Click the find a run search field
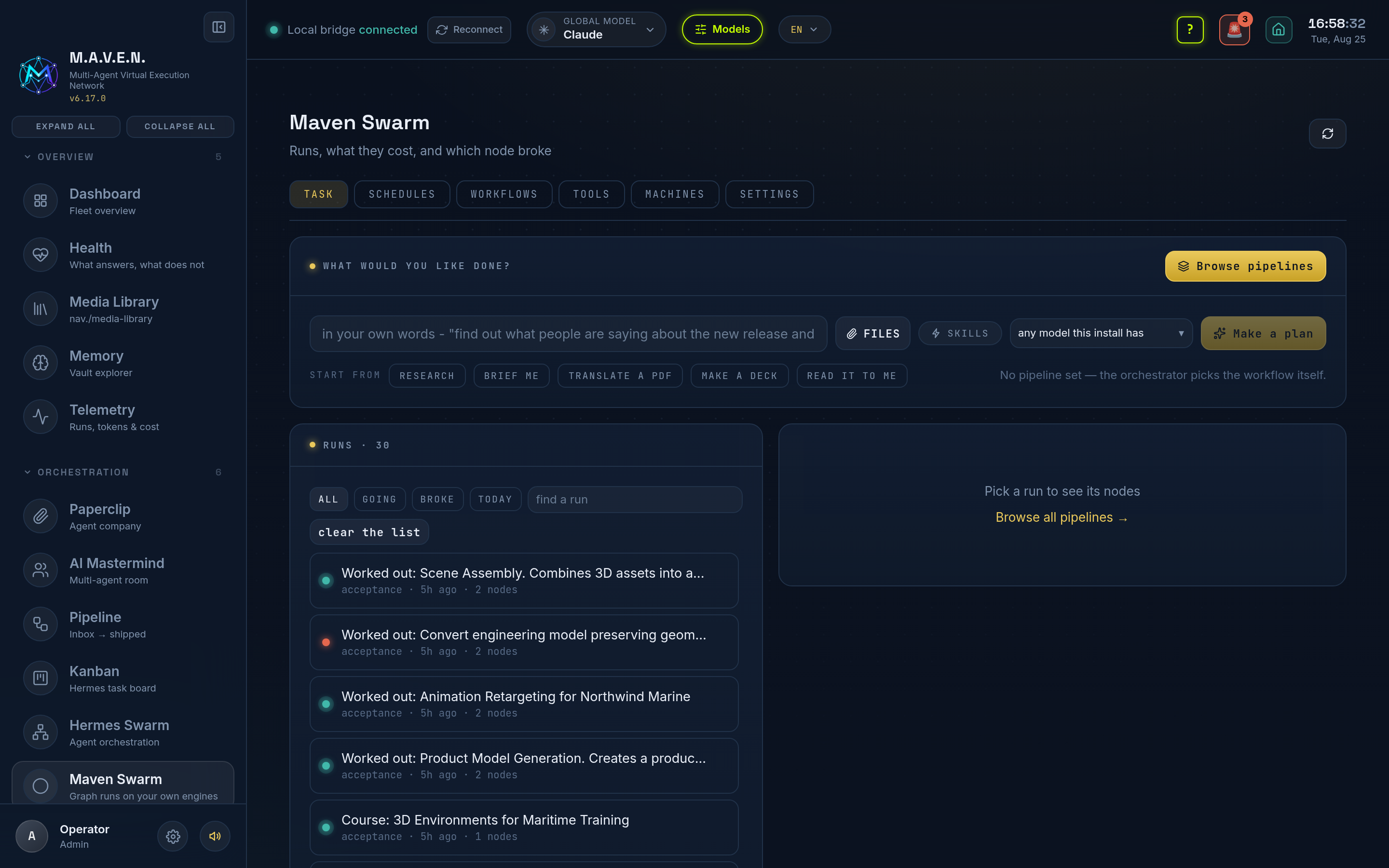1389x868 pixels. tap(634, 499)
